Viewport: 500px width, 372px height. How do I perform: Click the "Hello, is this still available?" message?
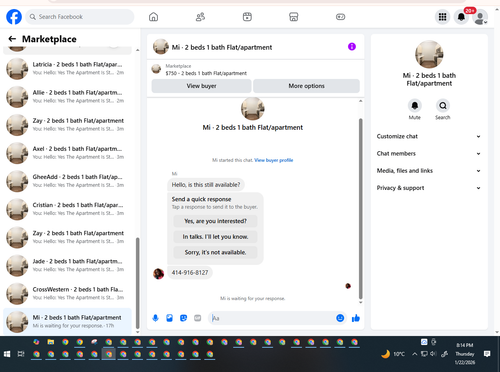[206, 185]
